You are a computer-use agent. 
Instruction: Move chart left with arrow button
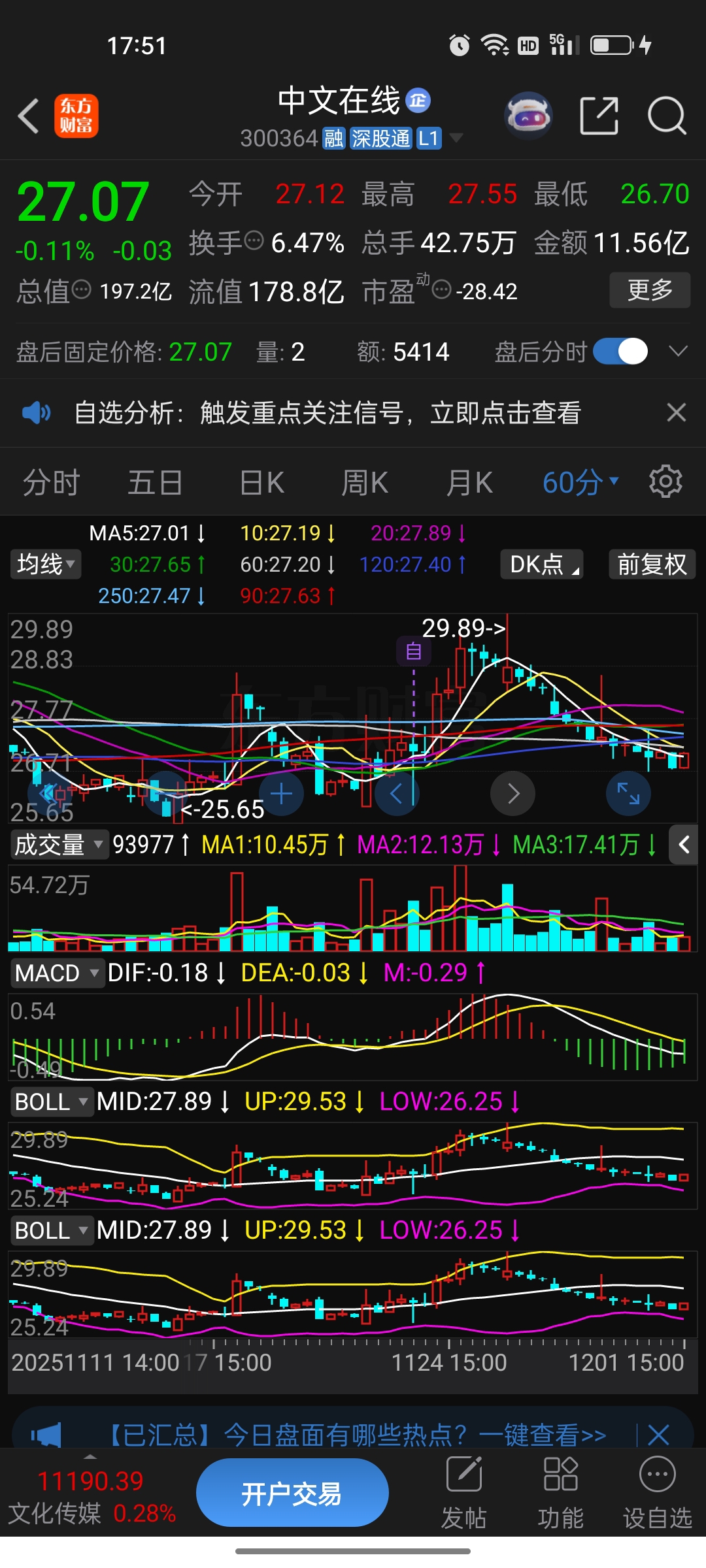point(397,794)
